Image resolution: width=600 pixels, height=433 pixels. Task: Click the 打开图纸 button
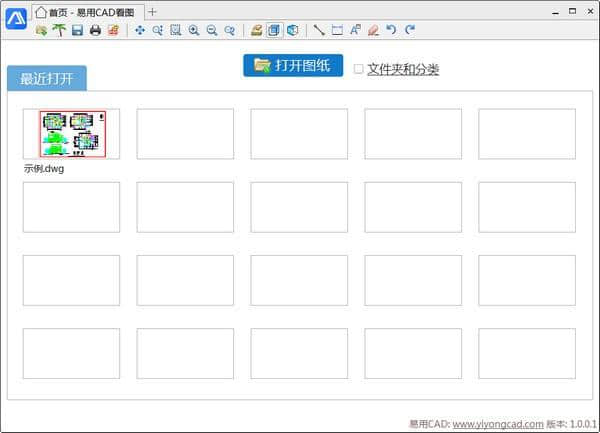[293, 66]
